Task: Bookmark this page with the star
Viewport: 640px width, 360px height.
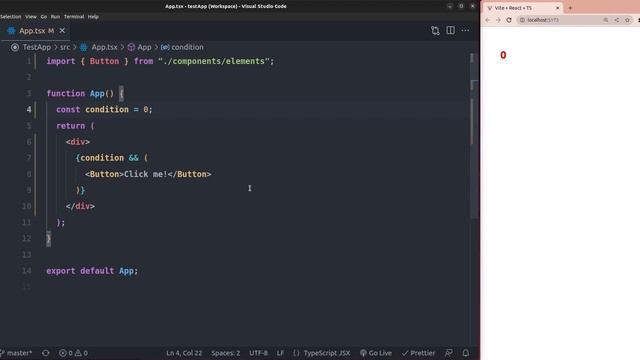Action: [627, 20]
